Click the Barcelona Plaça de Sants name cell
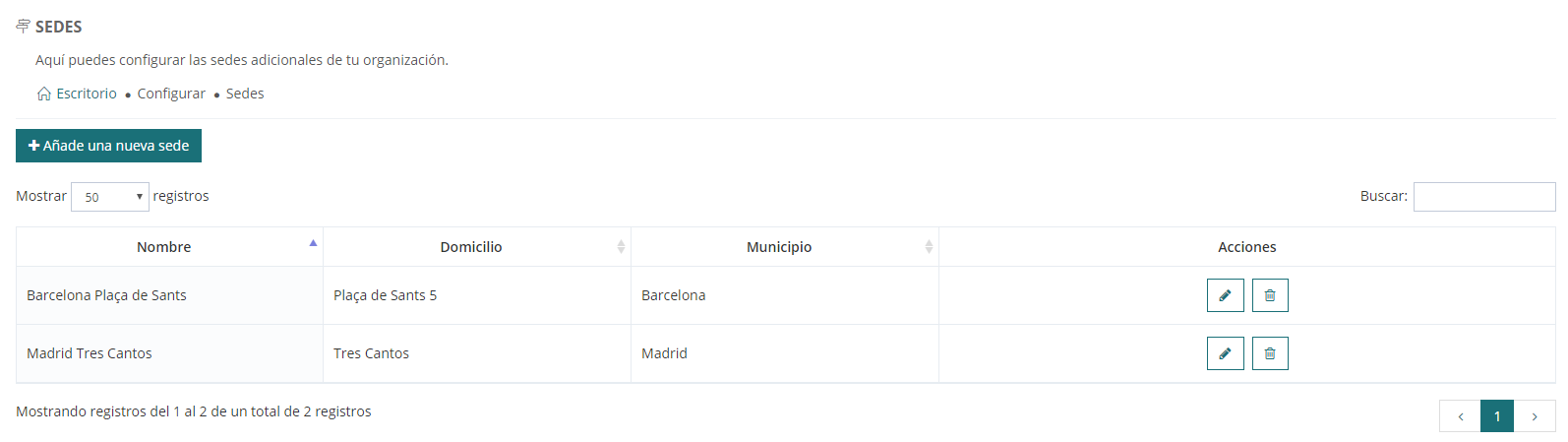1568x442 pixels. point(106,295)
